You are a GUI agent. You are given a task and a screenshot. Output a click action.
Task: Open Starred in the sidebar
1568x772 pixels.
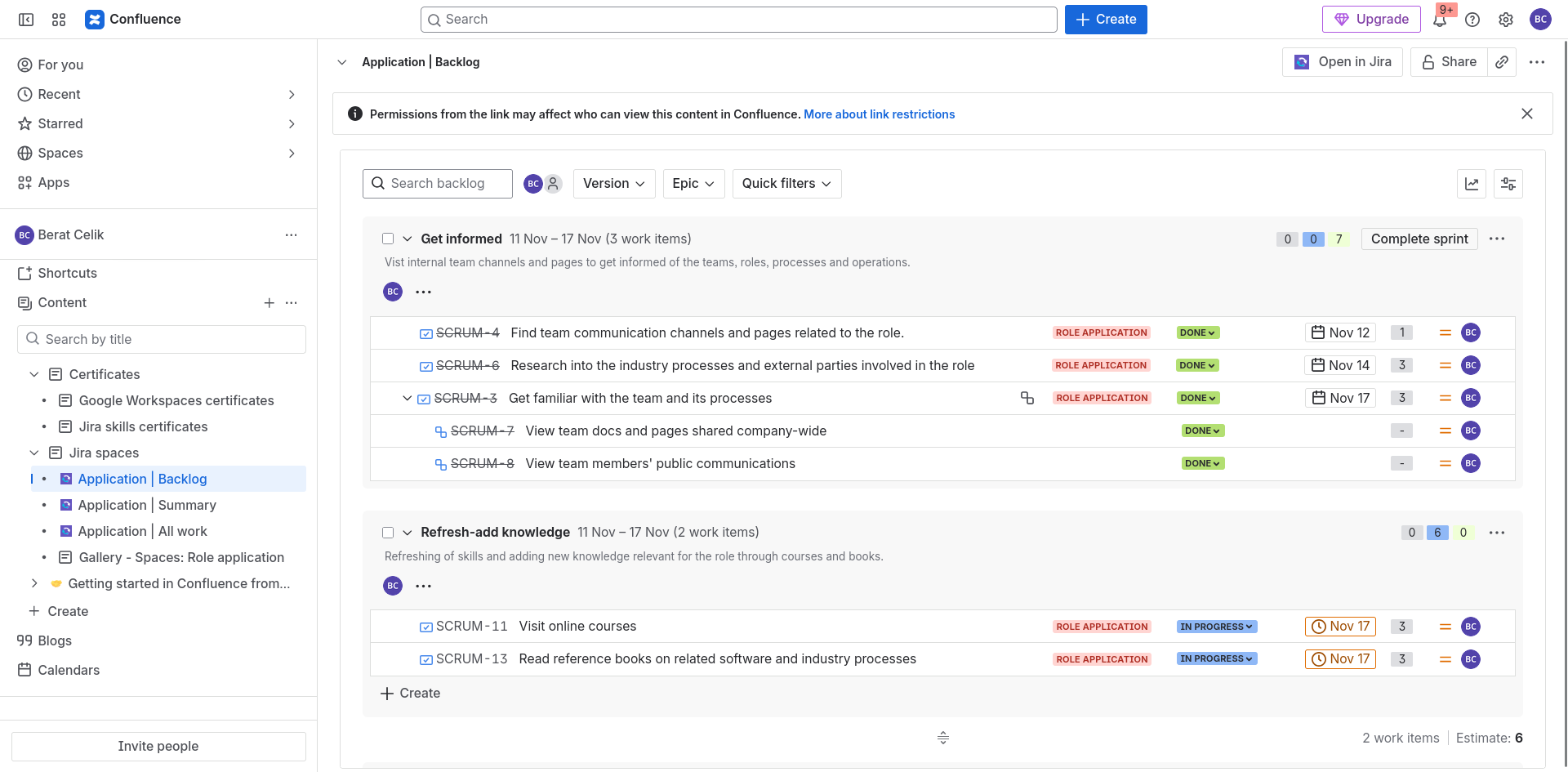[x=60, y=123]
